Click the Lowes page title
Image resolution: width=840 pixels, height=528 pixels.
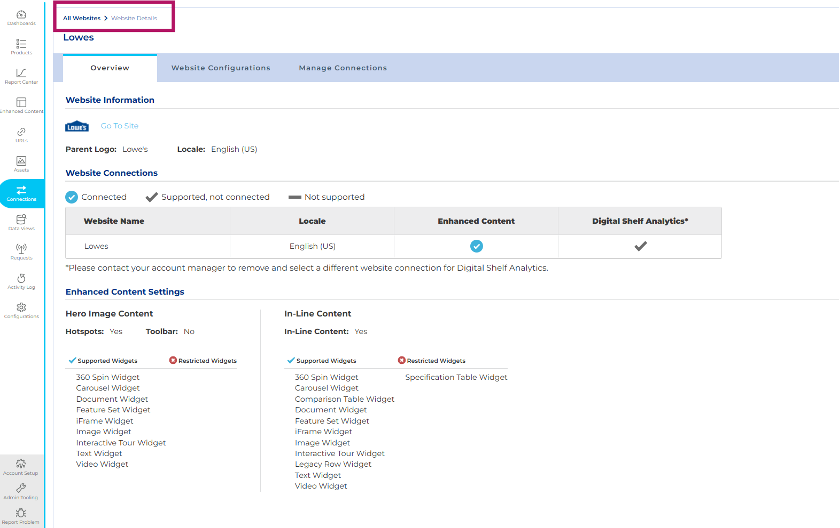pos(78,37)
